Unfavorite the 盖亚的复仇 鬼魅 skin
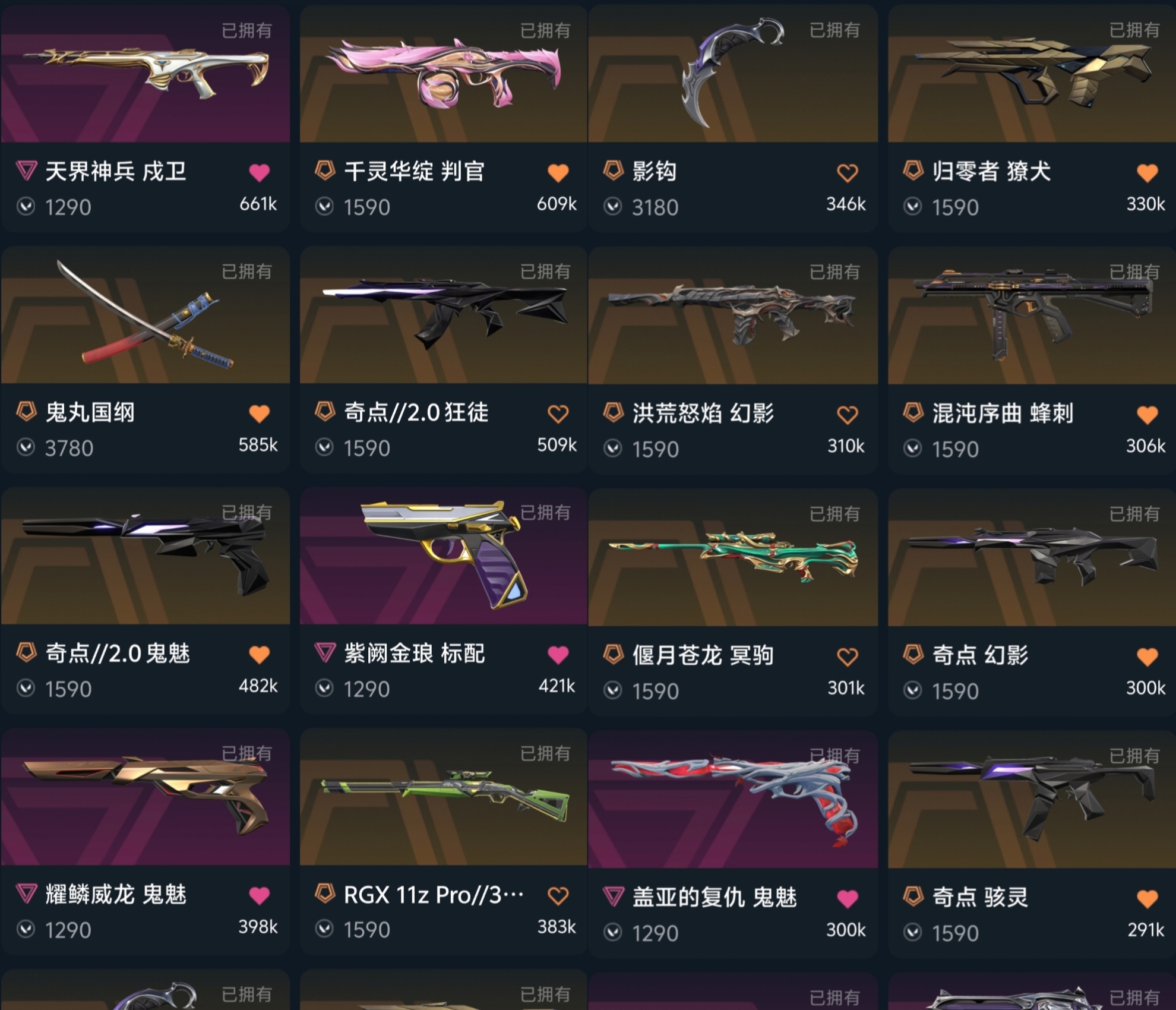 pos(848,899)
